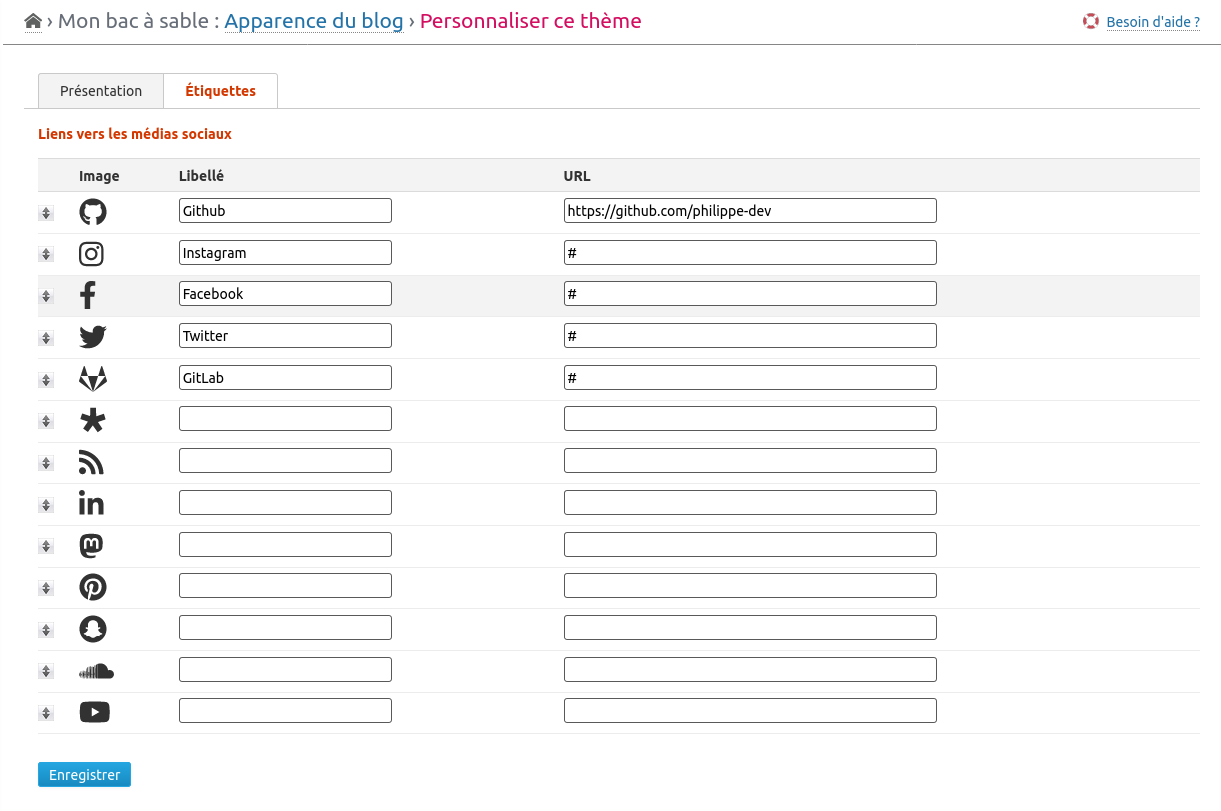Viewport: 1221px width, 811px height.
Task: Select the Facebook label field
Action: 285,294
